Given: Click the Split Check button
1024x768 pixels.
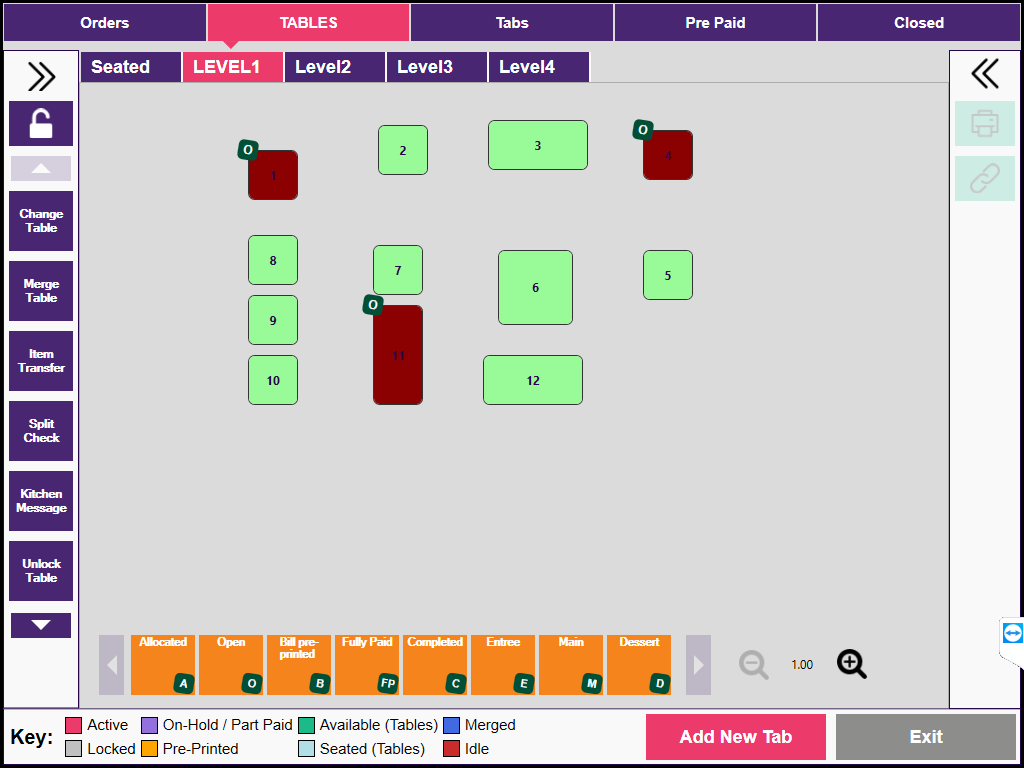Looking at the screenshot, I should 41,430.
